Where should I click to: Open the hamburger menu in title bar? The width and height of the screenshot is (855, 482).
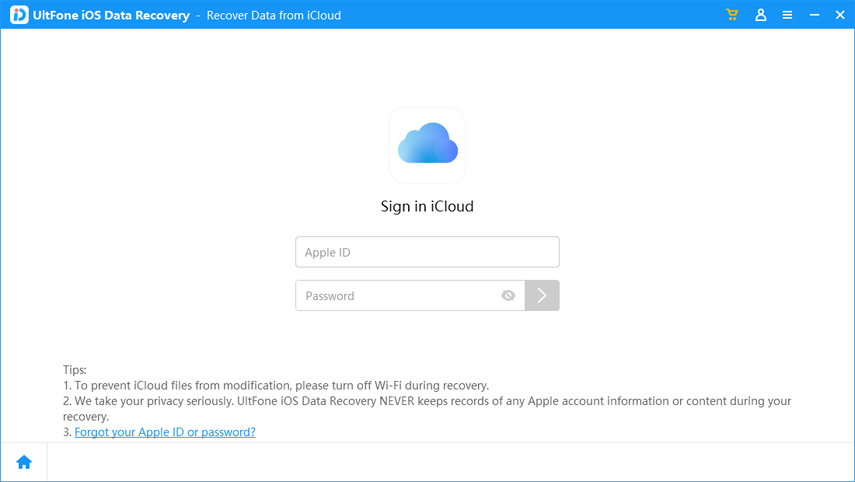(x=787, y=15)
